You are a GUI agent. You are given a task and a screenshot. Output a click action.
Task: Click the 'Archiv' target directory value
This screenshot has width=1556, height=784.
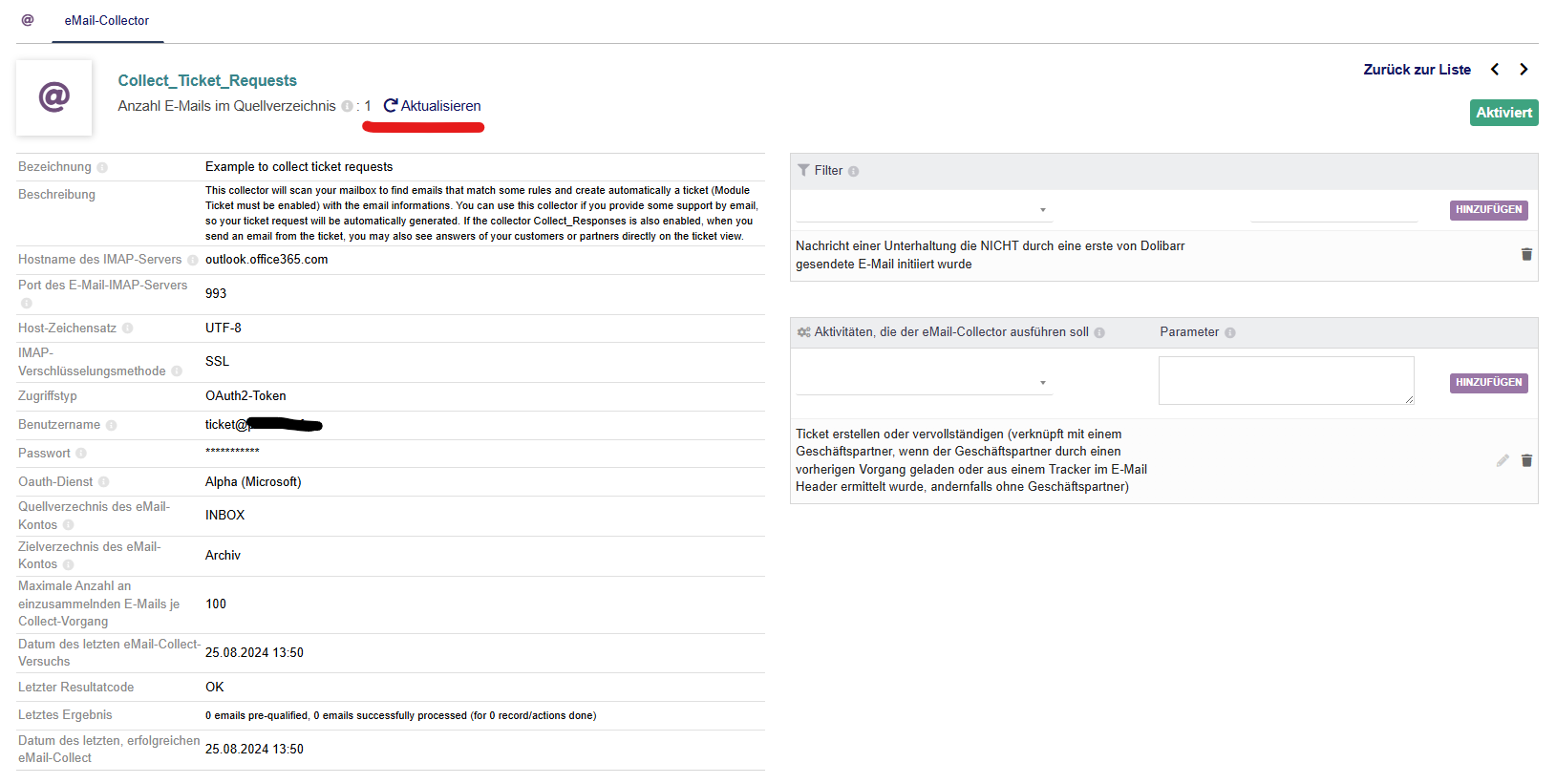[x=223, y=555]
